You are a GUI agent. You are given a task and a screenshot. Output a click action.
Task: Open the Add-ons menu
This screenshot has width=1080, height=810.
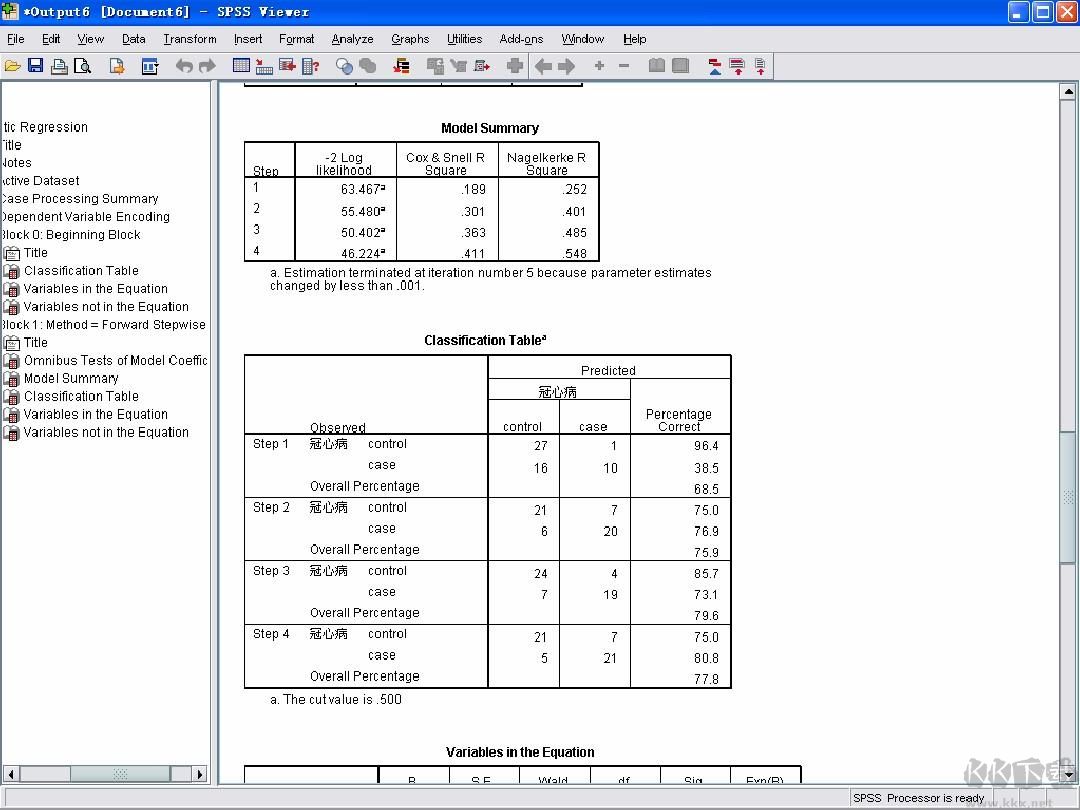[521, 39]
